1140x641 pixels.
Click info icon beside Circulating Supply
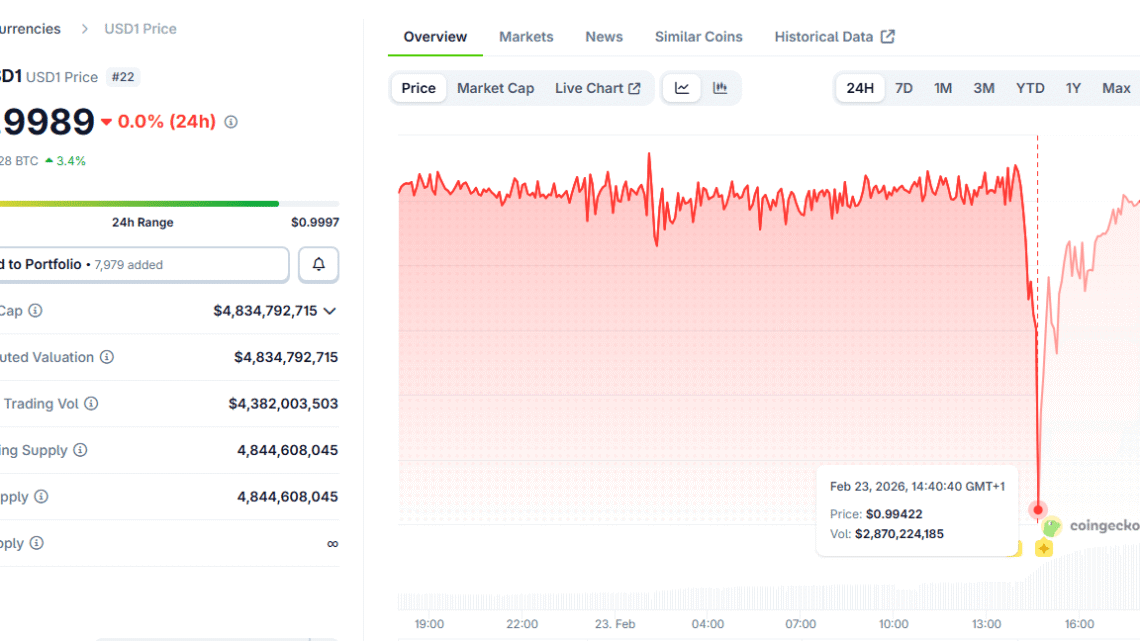[80, 450]
